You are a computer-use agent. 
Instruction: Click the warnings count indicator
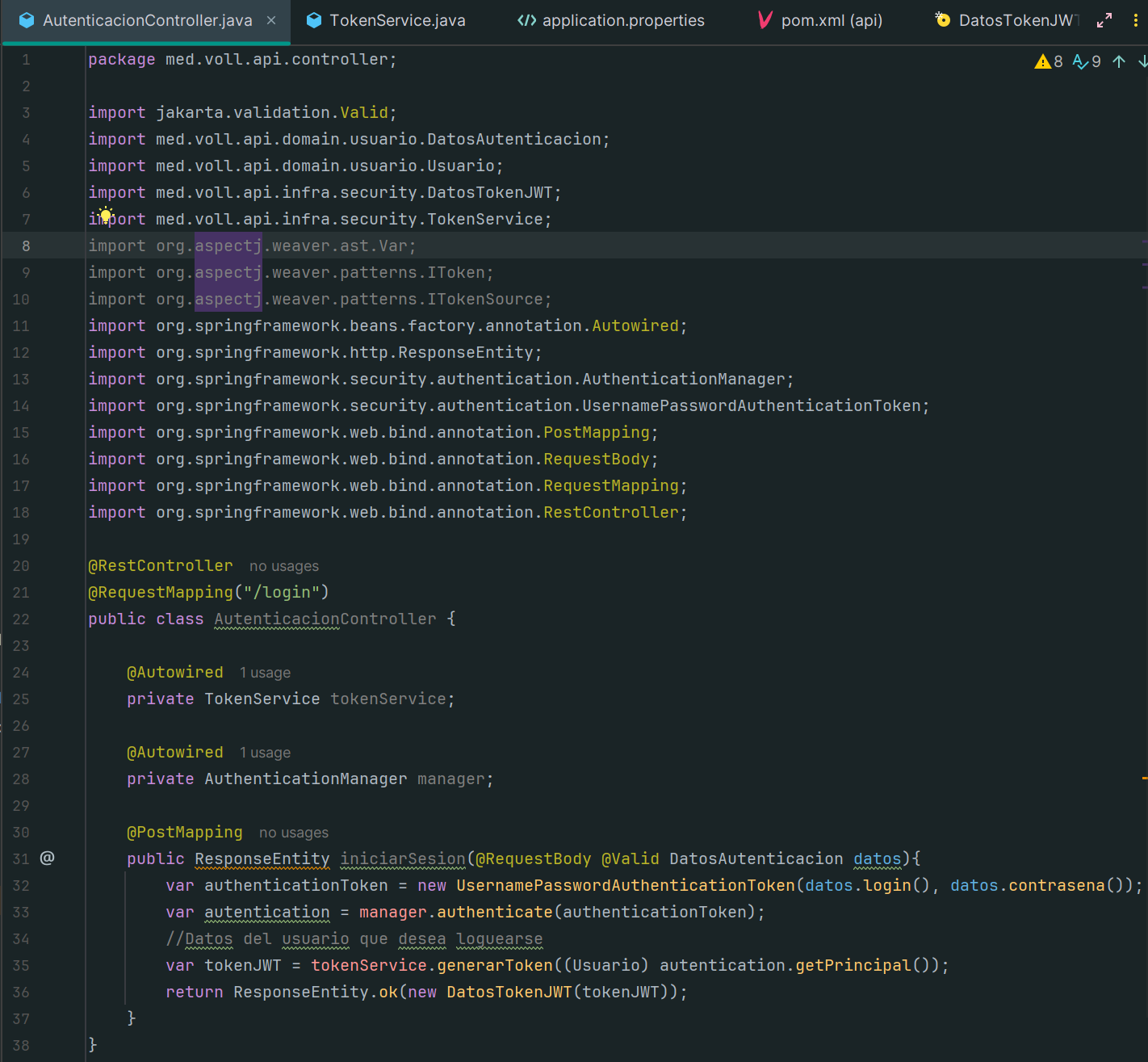tap(1049, 61)
